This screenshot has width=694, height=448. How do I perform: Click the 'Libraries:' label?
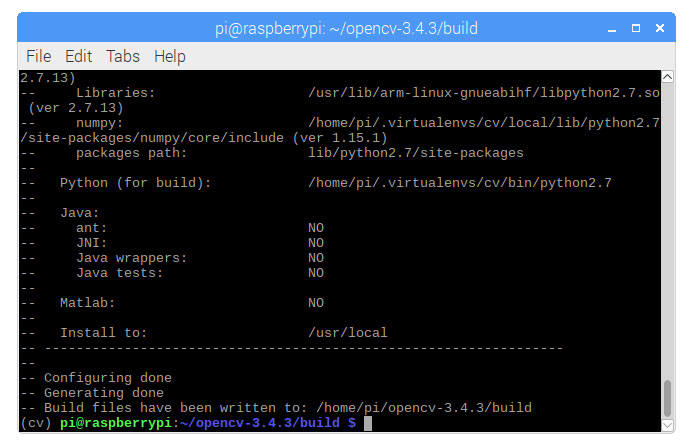[116, 93]
